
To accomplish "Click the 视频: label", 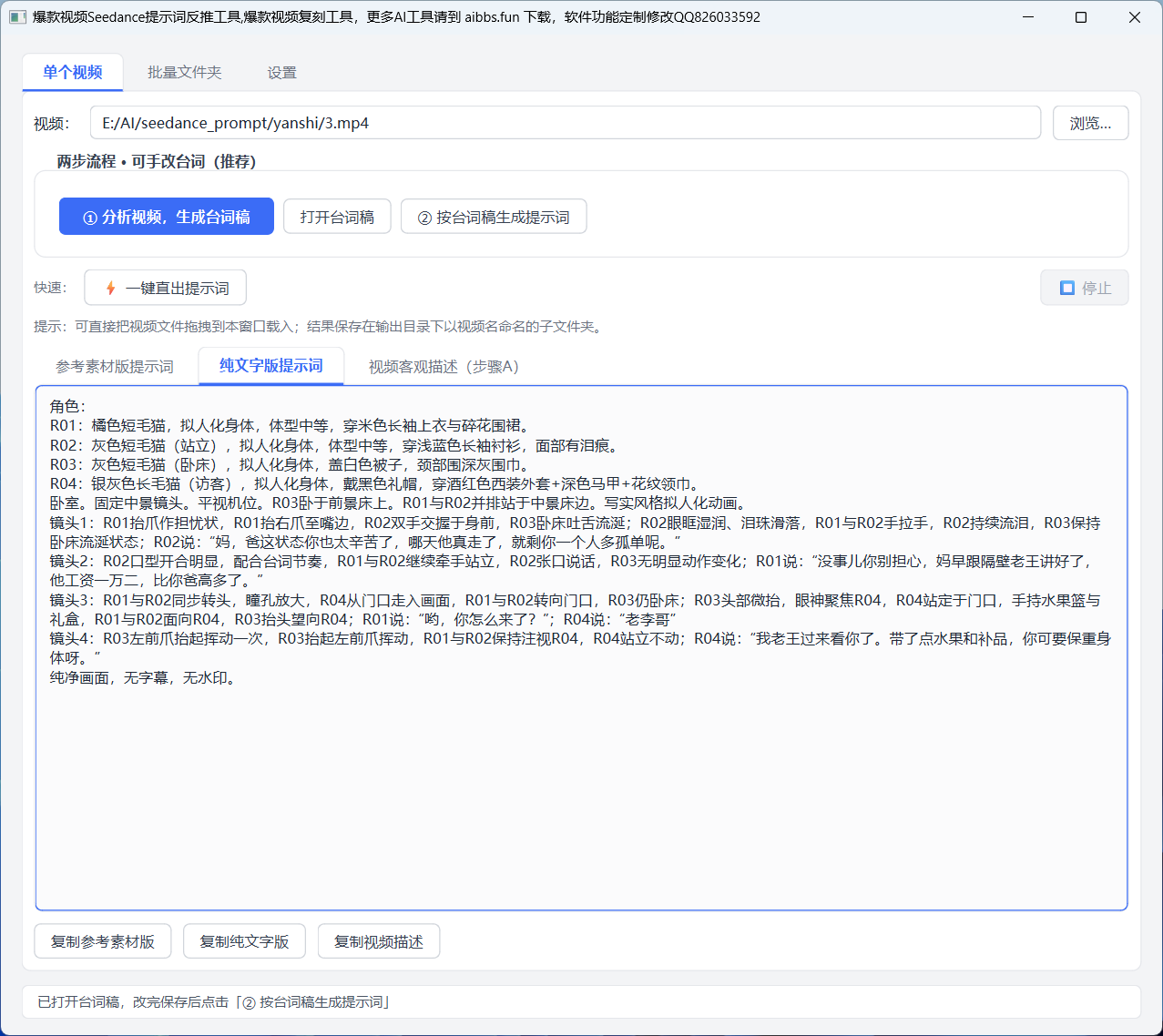I will [52, 124].
